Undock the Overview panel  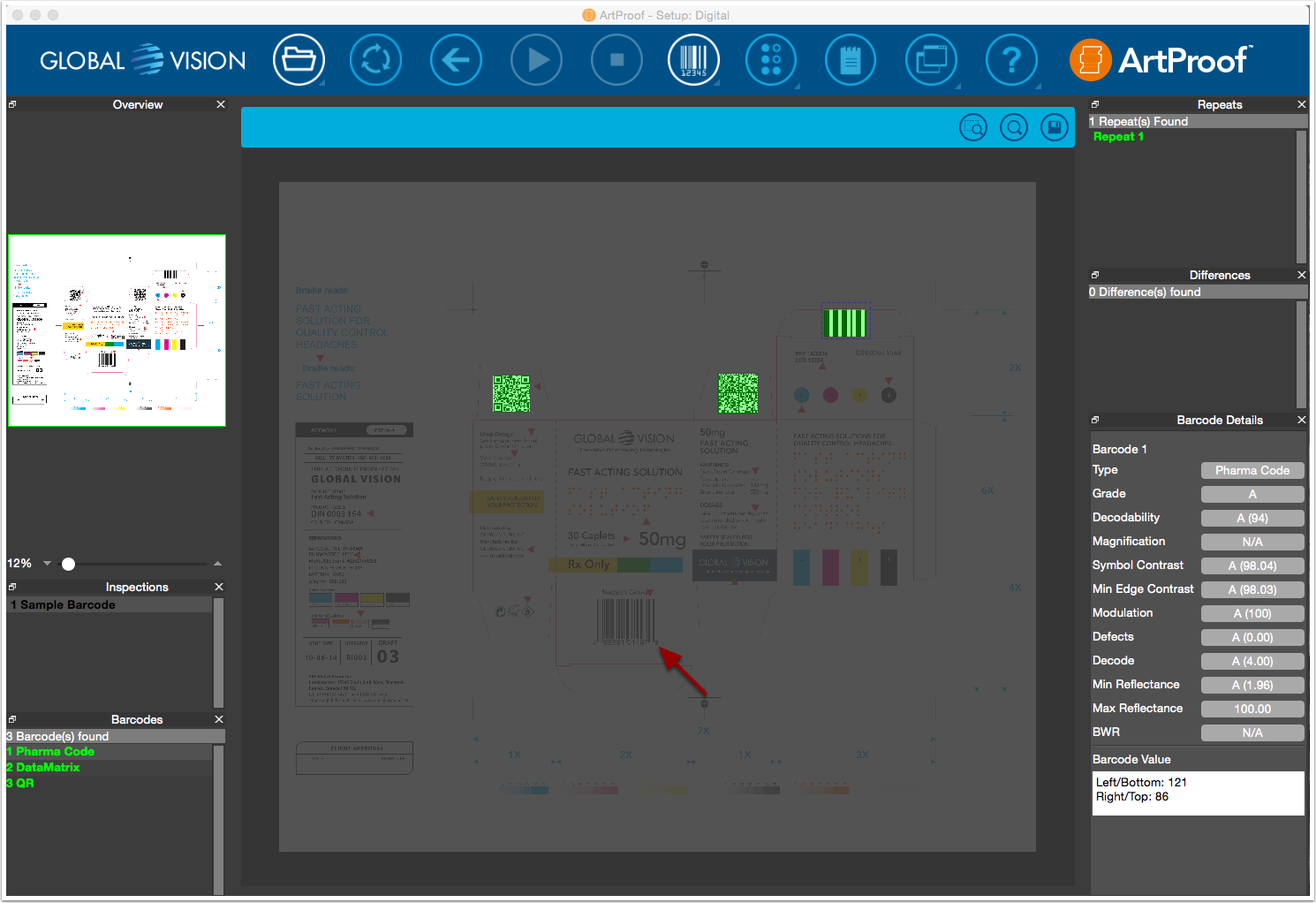point(12,104)
